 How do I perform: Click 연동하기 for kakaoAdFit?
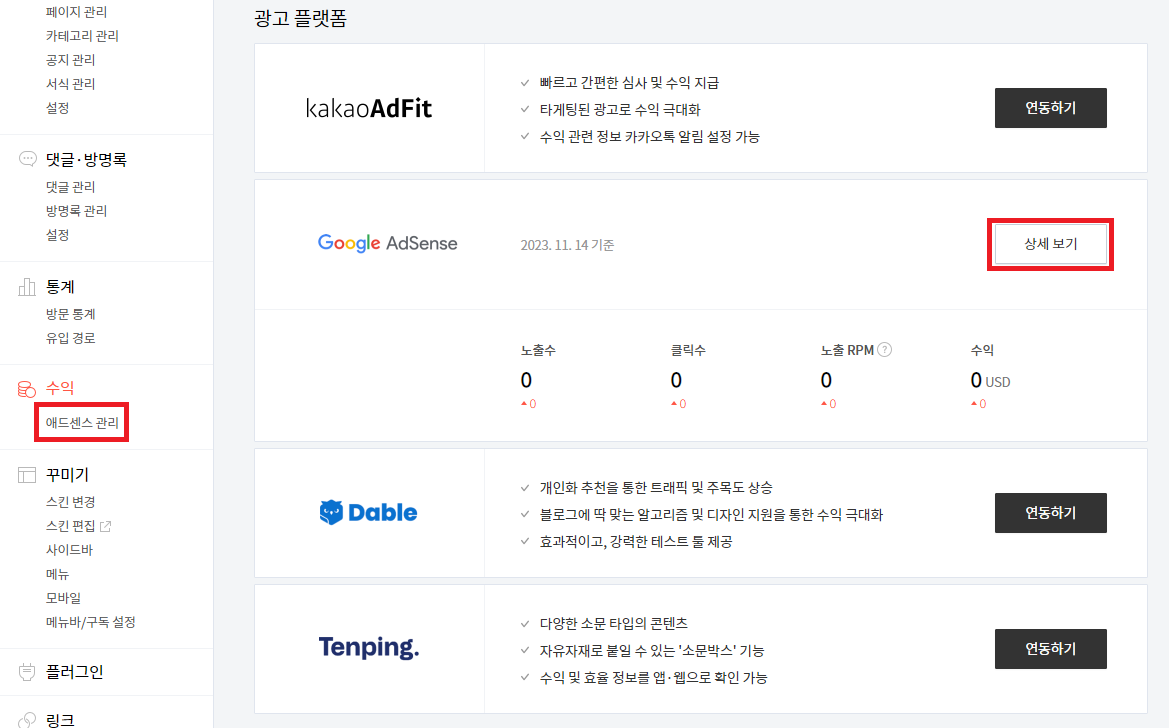[1050, 108]
